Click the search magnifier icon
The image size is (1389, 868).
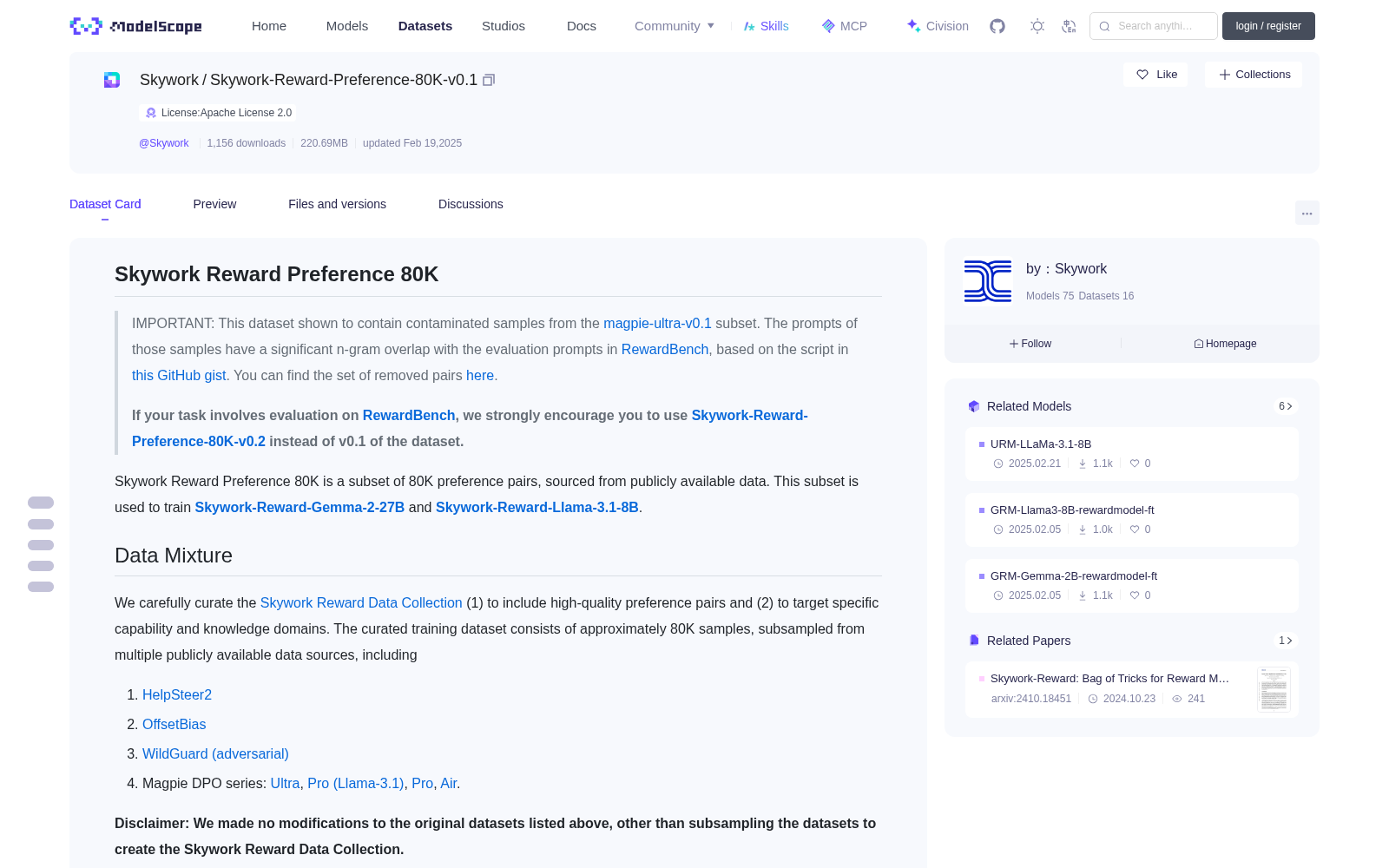[x=1104, y=26]
